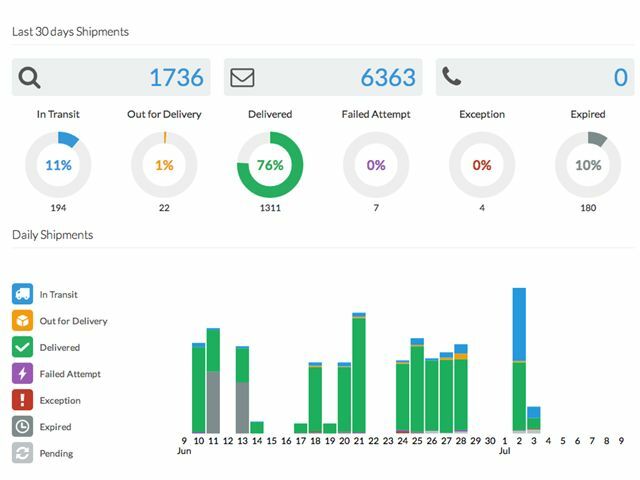Viewport: 640px width, 480px height.
Task: Click the purple Failed Attempt lightning icon
Action: pyautogui.click(x=23, y=374)
